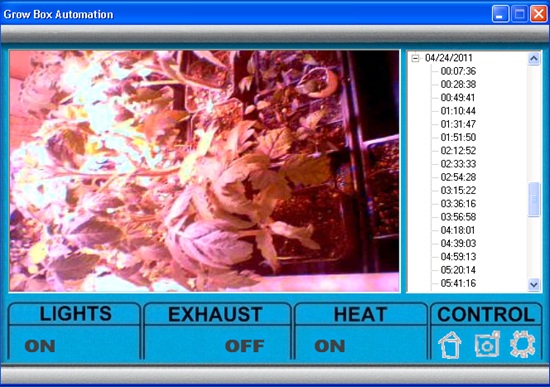550x387 pixels.
Task: Toggle the Exhaust OFF status
Action: pos(244,346)
